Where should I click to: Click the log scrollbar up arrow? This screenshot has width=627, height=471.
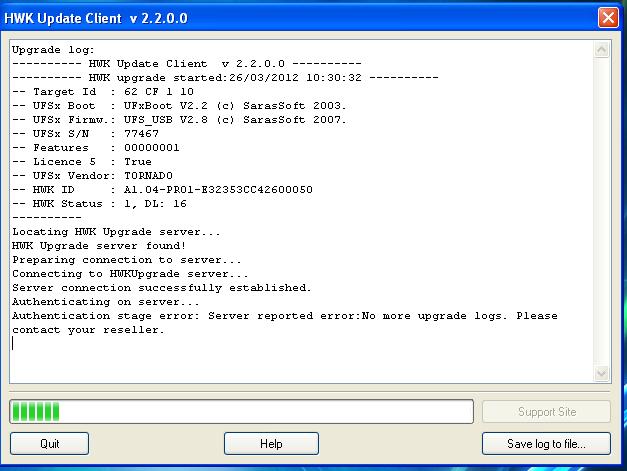point(601,50)
